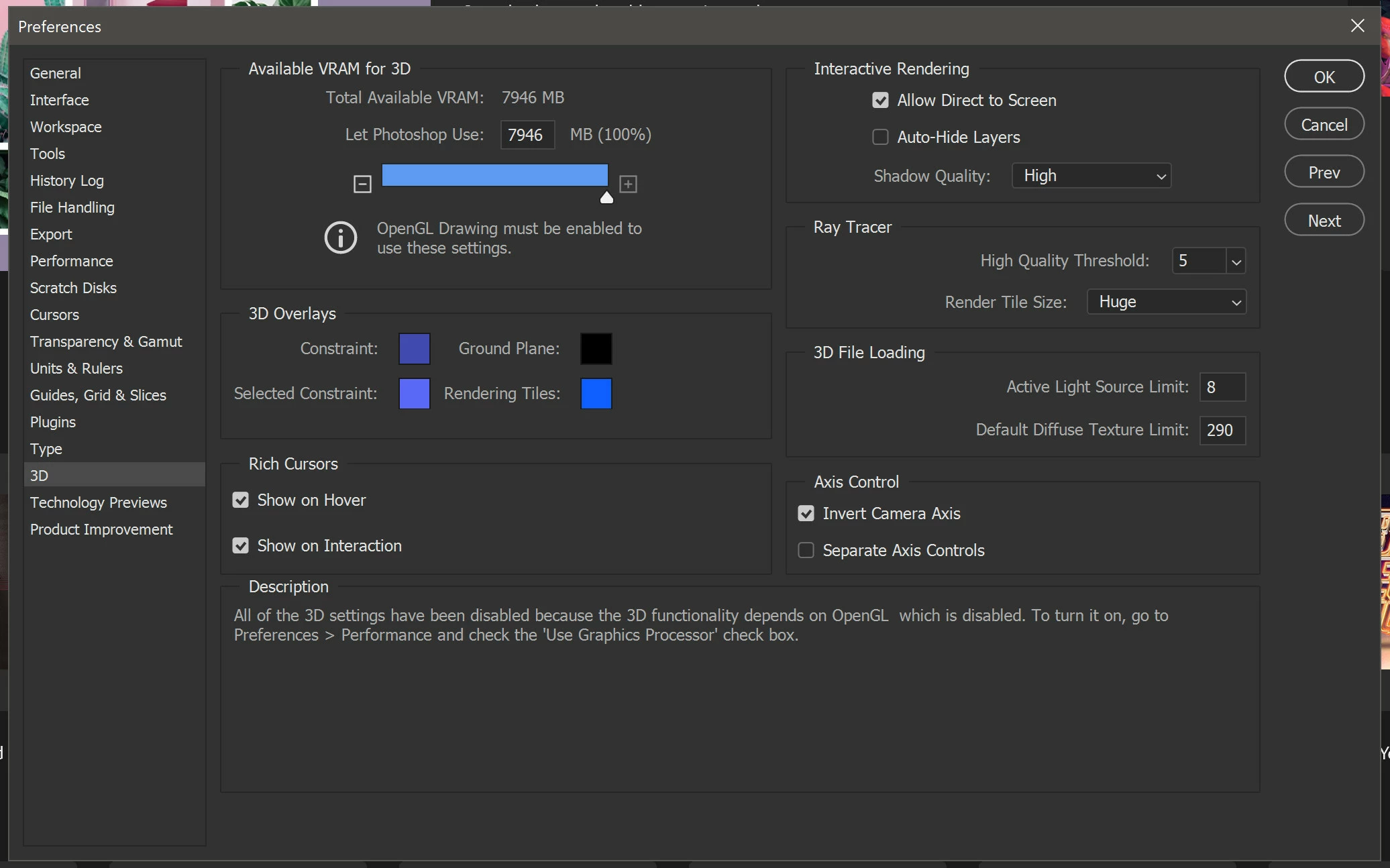
Task: Open Technology Previews preferences
Action: pos(98,502)
